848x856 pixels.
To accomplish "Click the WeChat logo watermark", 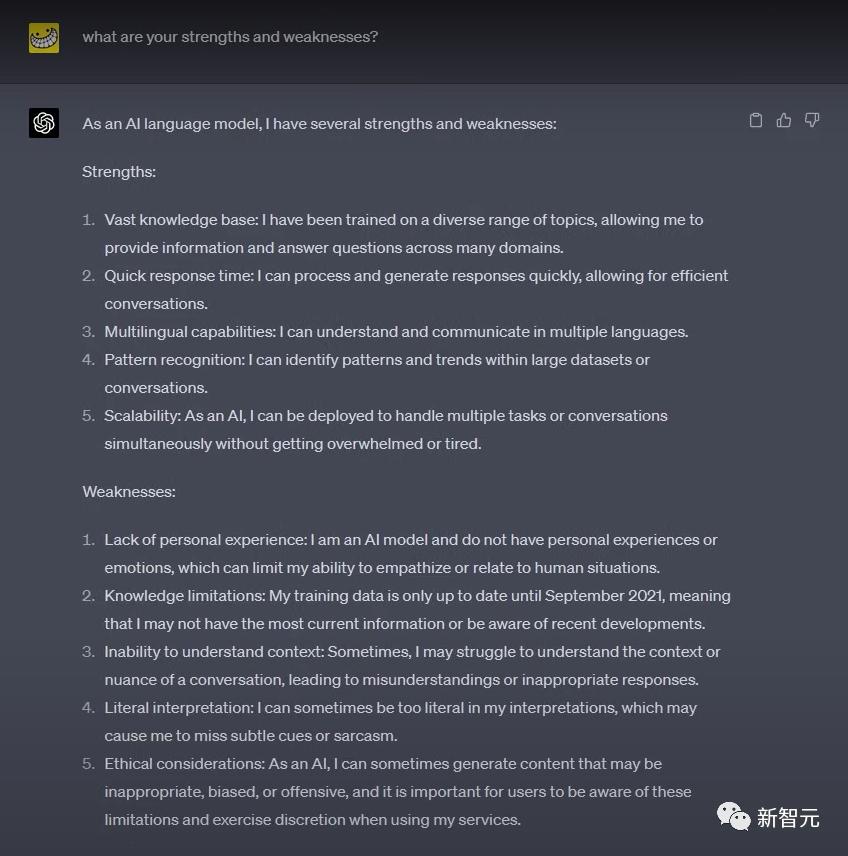I will tap(733, 816).
